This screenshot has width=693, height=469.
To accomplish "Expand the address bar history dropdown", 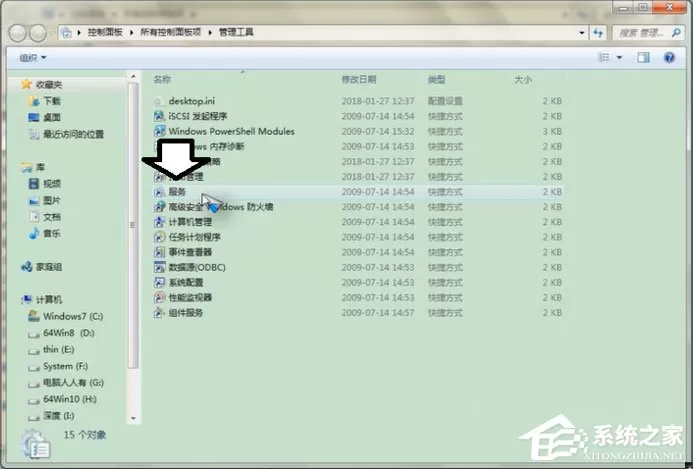I will (582, 33).
